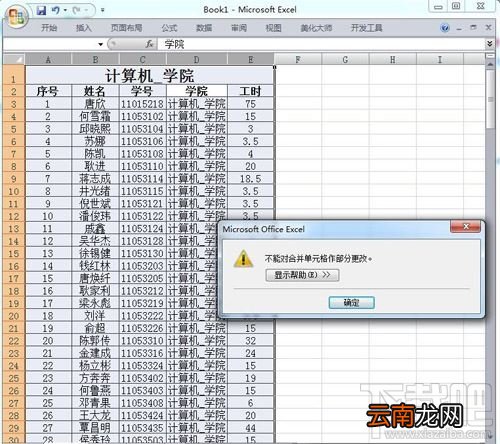Select column H header
This screenshot has width=500, height=444.
coord(393,59)
